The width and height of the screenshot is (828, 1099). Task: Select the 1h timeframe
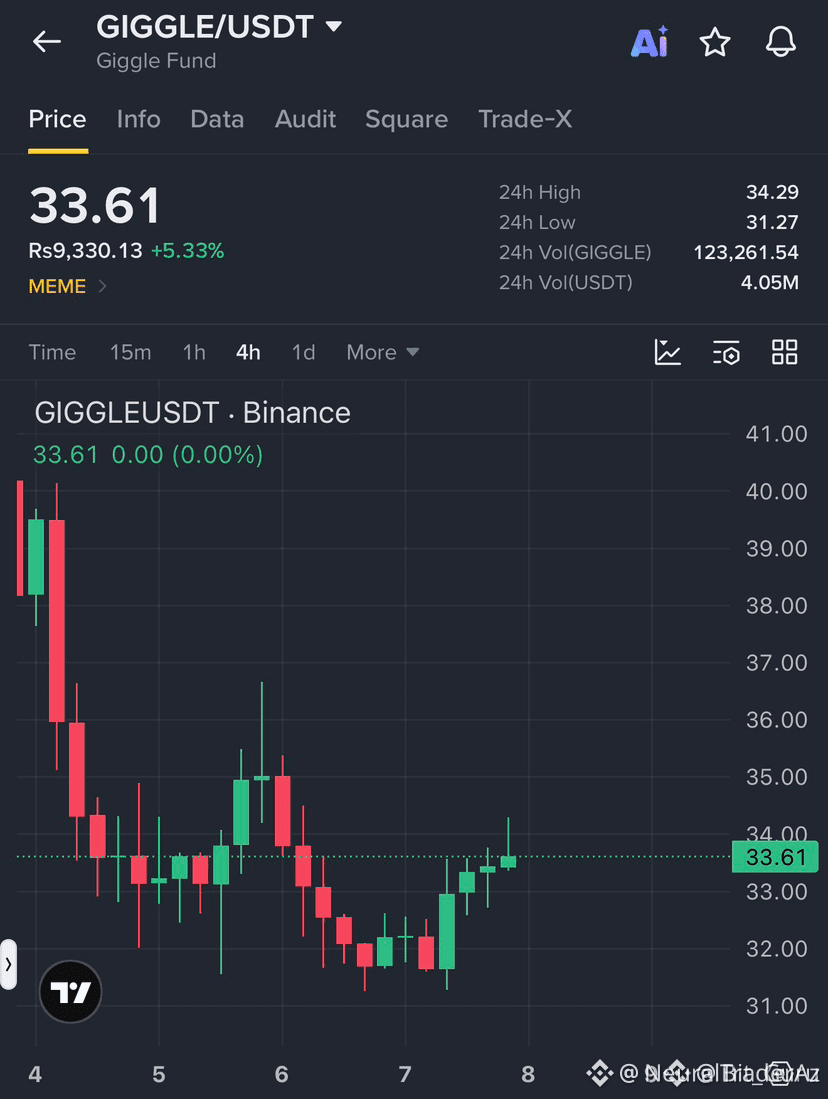coord(194,352)
